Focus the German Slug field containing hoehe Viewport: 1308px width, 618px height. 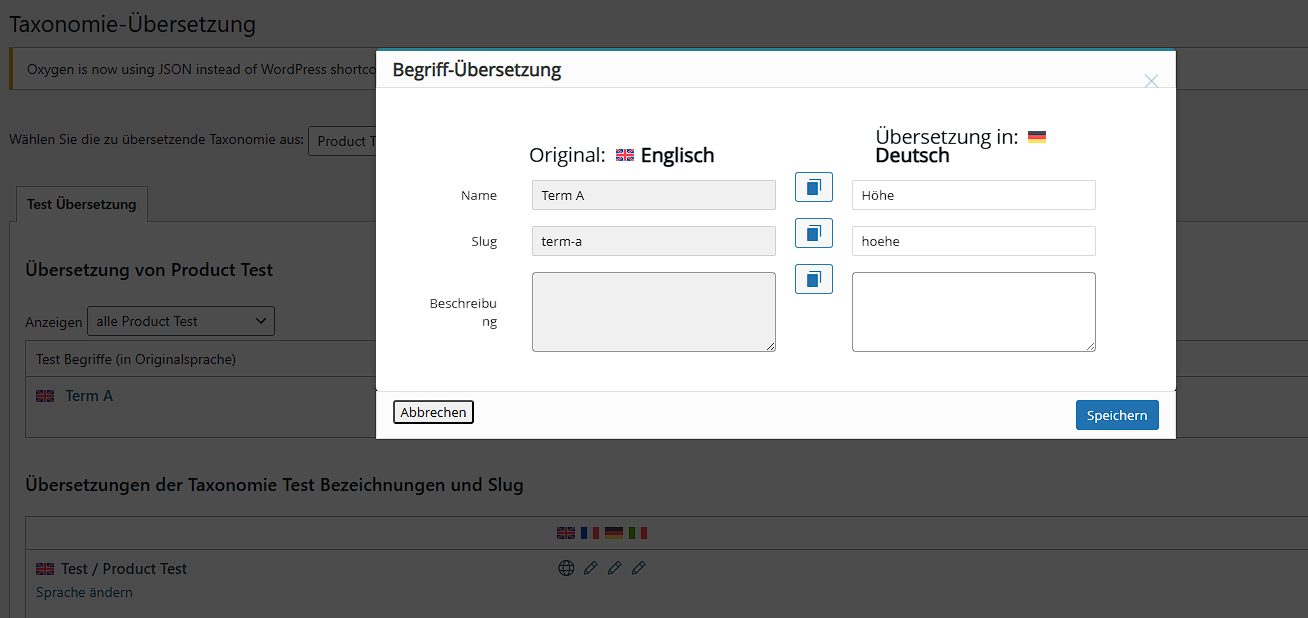pos(973,241)
